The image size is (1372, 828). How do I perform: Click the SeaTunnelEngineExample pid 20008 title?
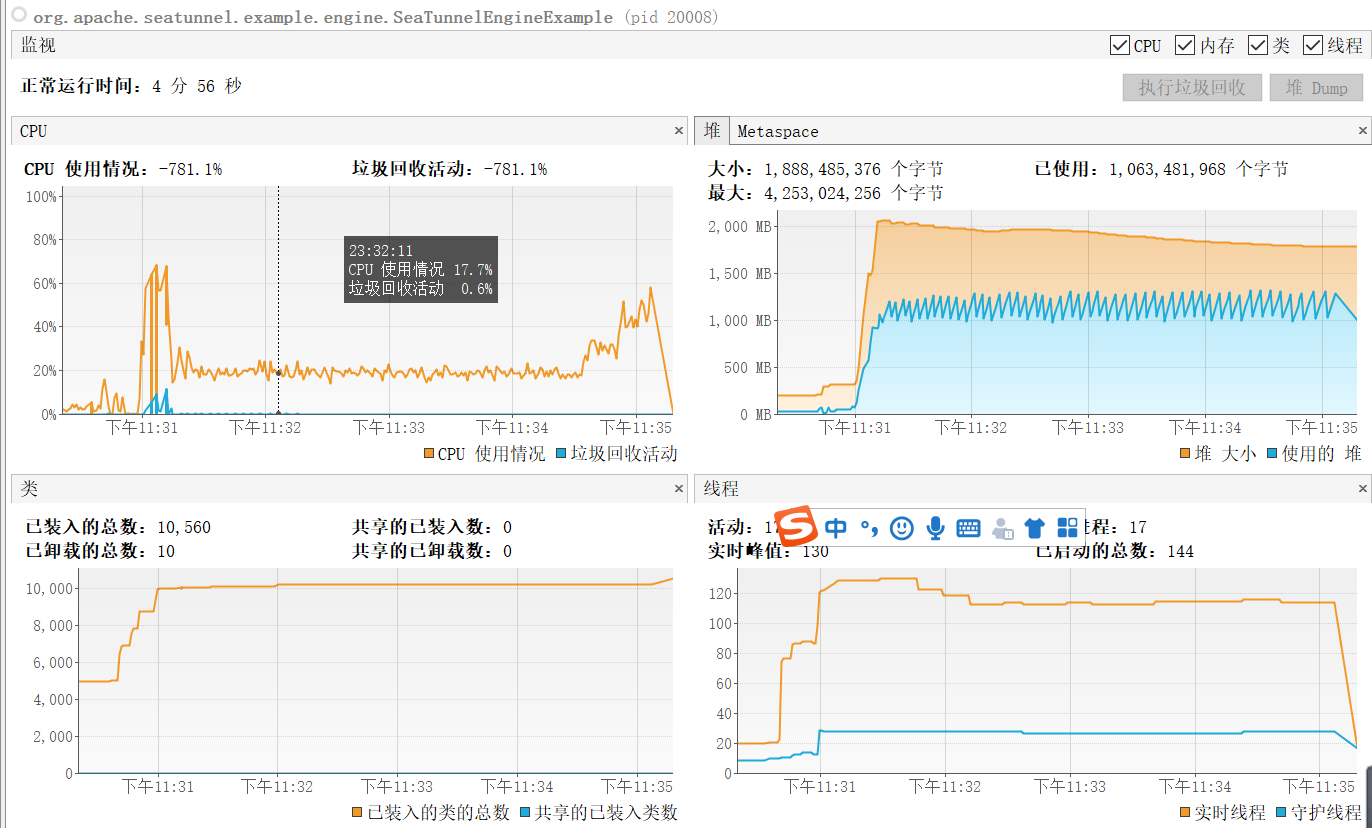[375, 17]
